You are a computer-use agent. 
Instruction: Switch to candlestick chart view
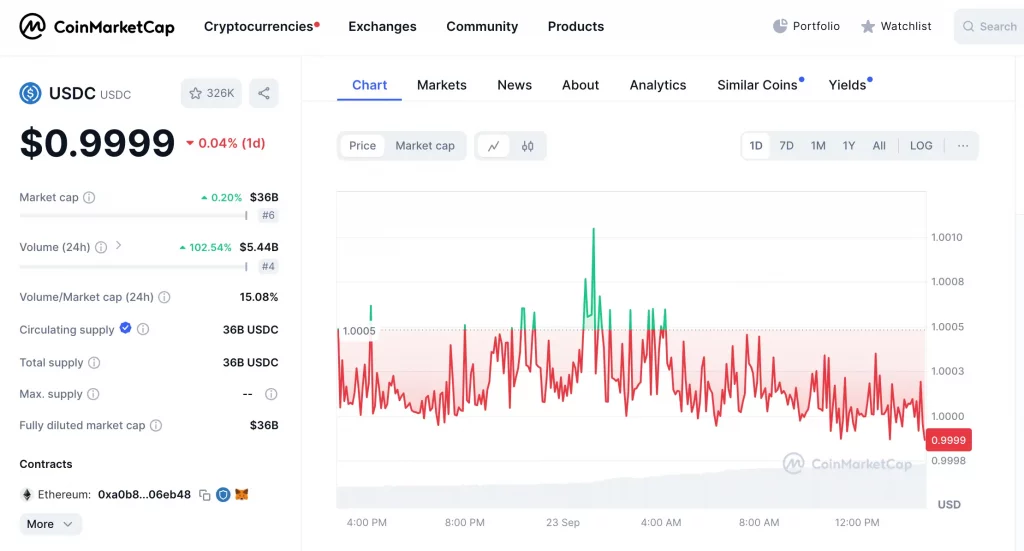point(528,146)
